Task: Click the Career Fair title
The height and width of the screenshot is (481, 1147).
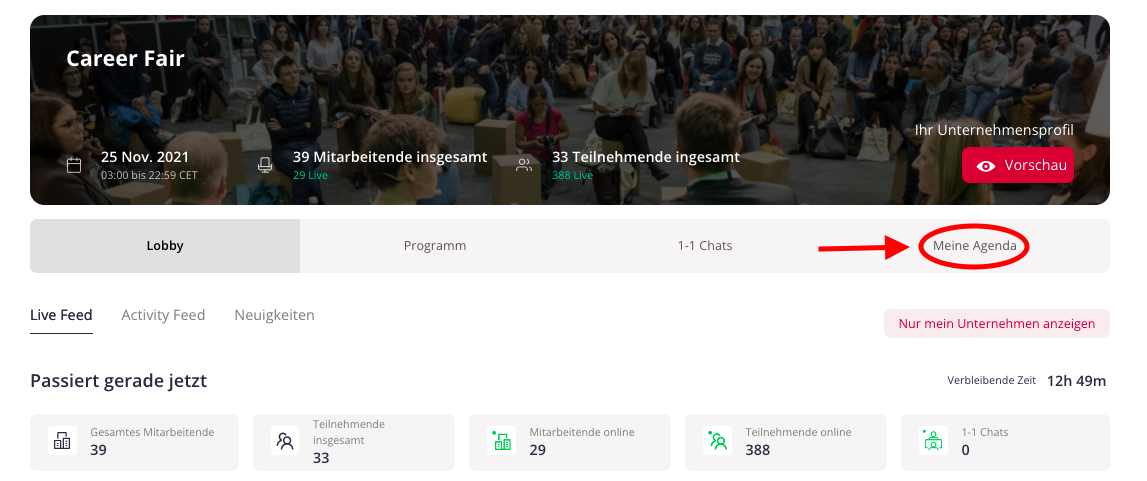Action: point(125,58)
